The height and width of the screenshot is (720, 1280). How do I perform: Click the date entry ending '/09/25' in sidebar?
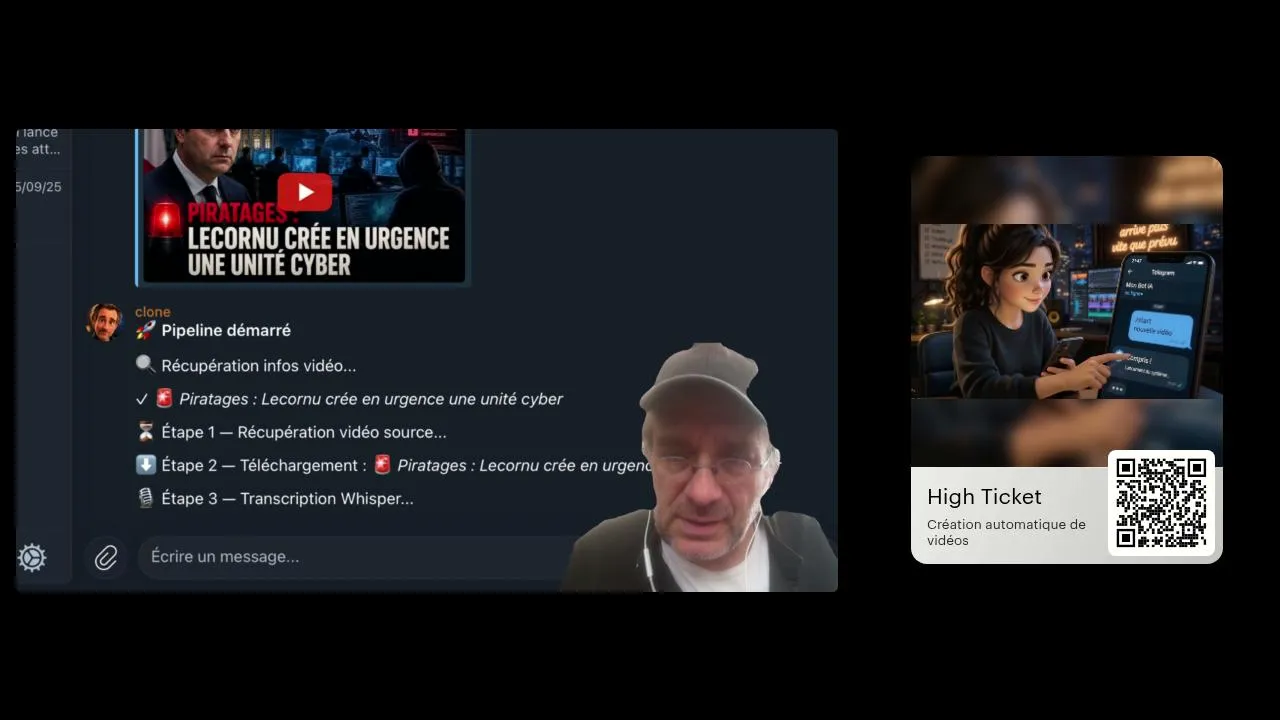click(39, 187)
